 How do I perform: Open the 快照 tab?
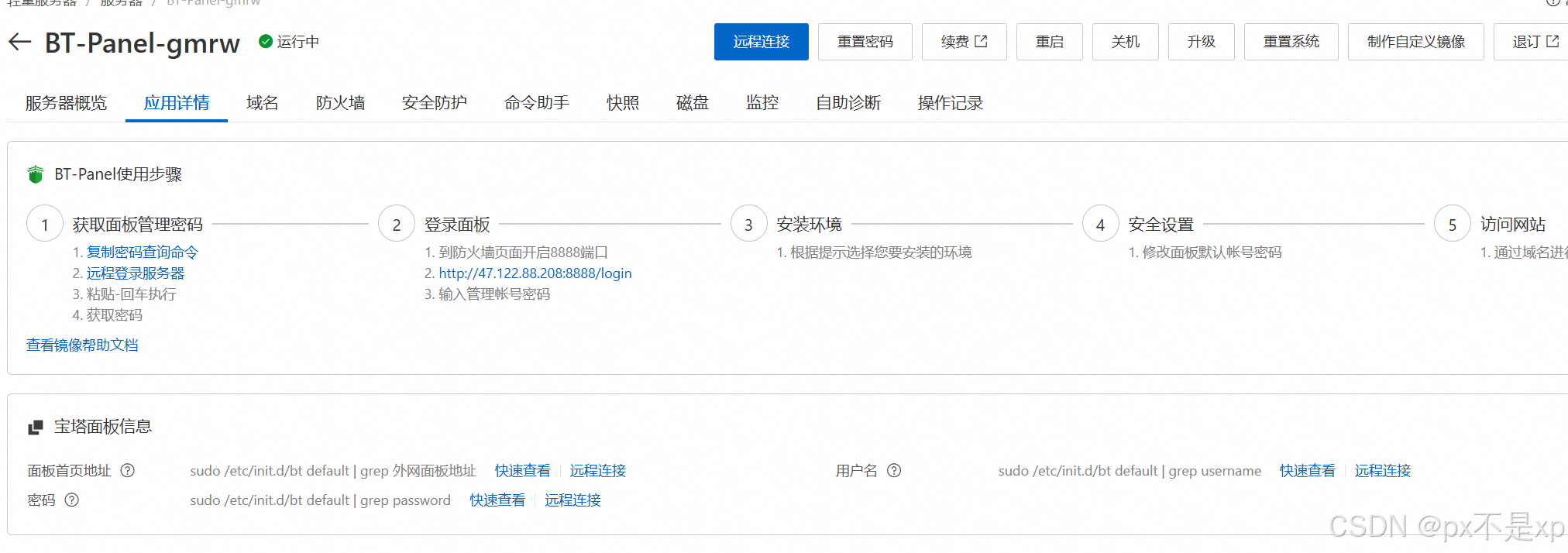click(x=622, y=103)
